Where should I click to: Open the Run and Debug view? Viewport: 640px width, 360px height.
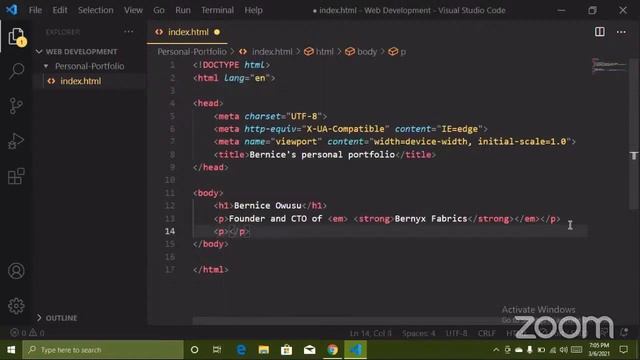click(16, 141)
